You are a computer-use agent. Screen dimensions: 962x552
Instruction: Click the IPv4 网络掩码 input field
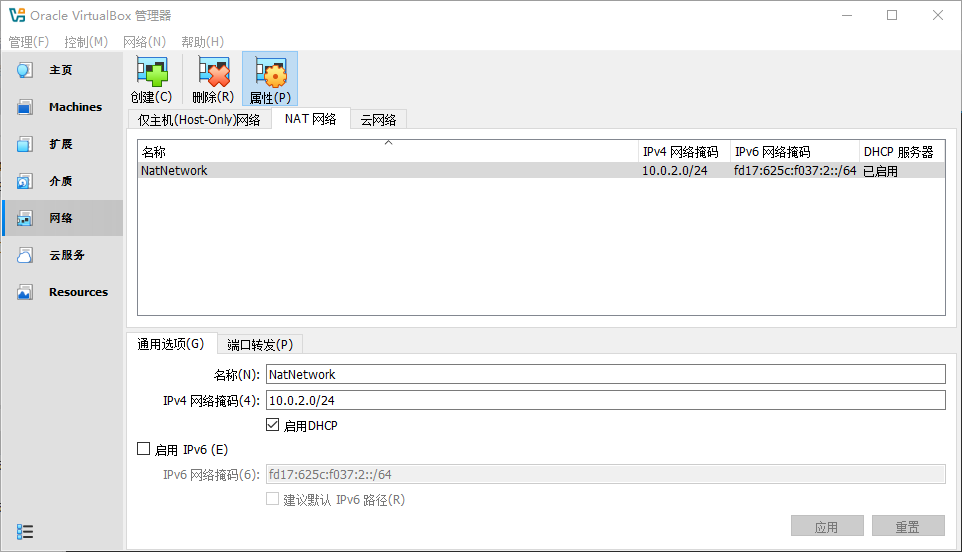pyautogui.click(x=606, y=401)
